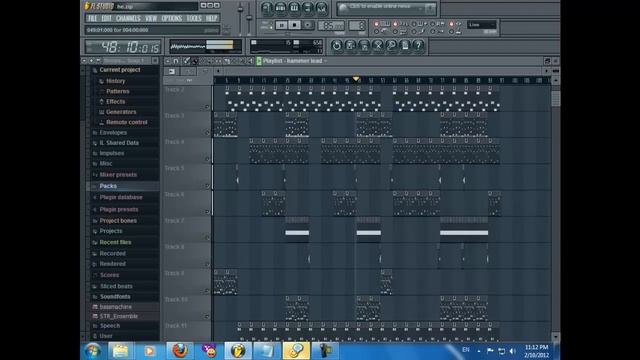Open the Mixer view button
640x360 pixels.
322,7
